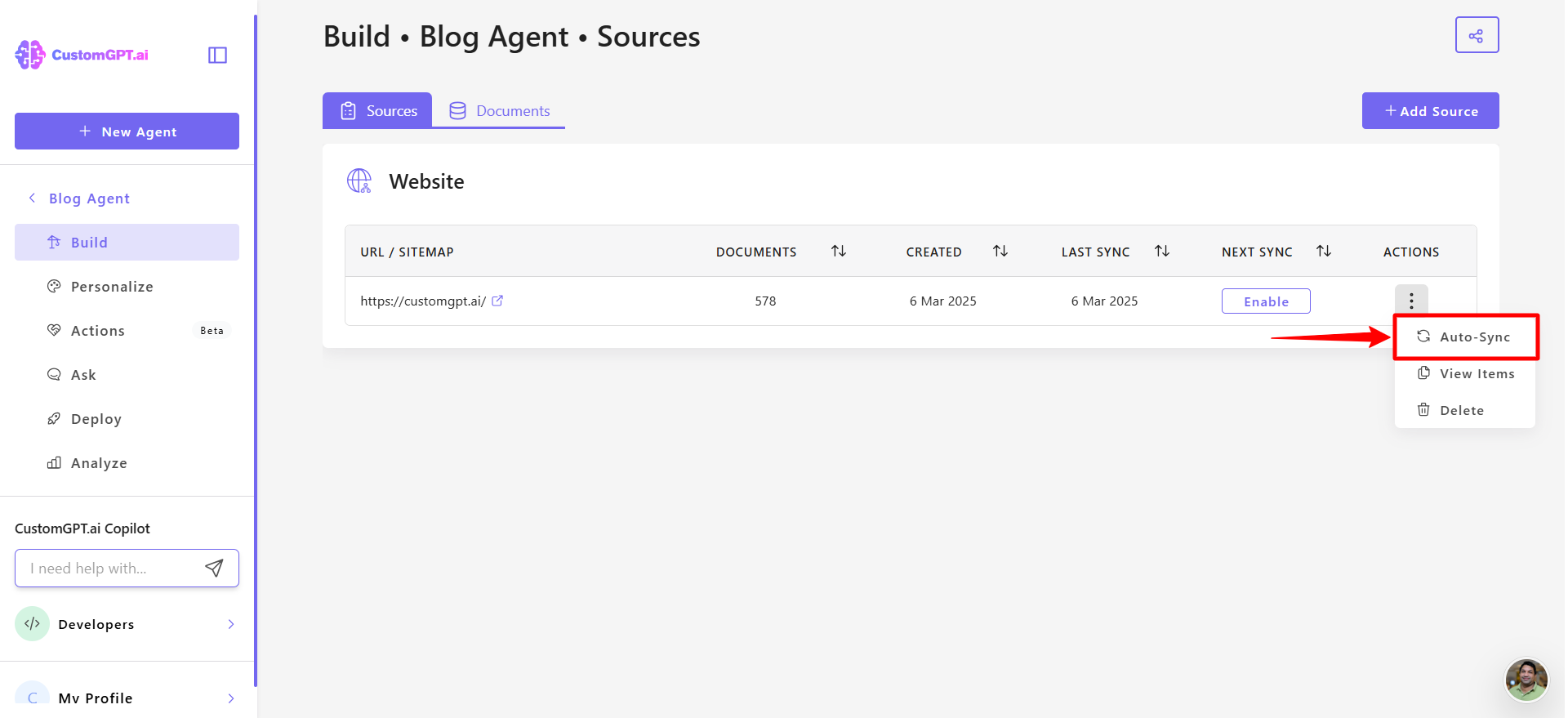Open the Actions sidebar item
Image resolution: width=1568 pixels, height=718 pixels.
pyautogui.click(x=127, y=330)
